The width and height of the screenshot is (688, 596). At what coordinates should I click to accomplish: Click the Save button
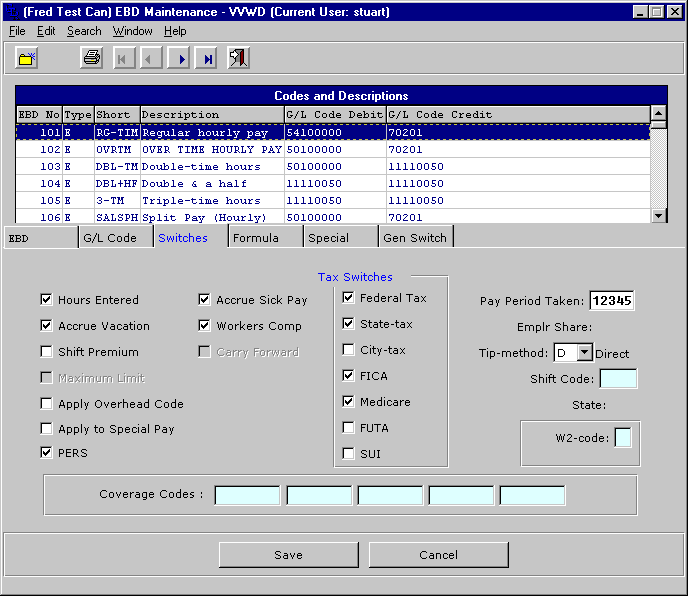pyautogui.click(x=288, y=555)
